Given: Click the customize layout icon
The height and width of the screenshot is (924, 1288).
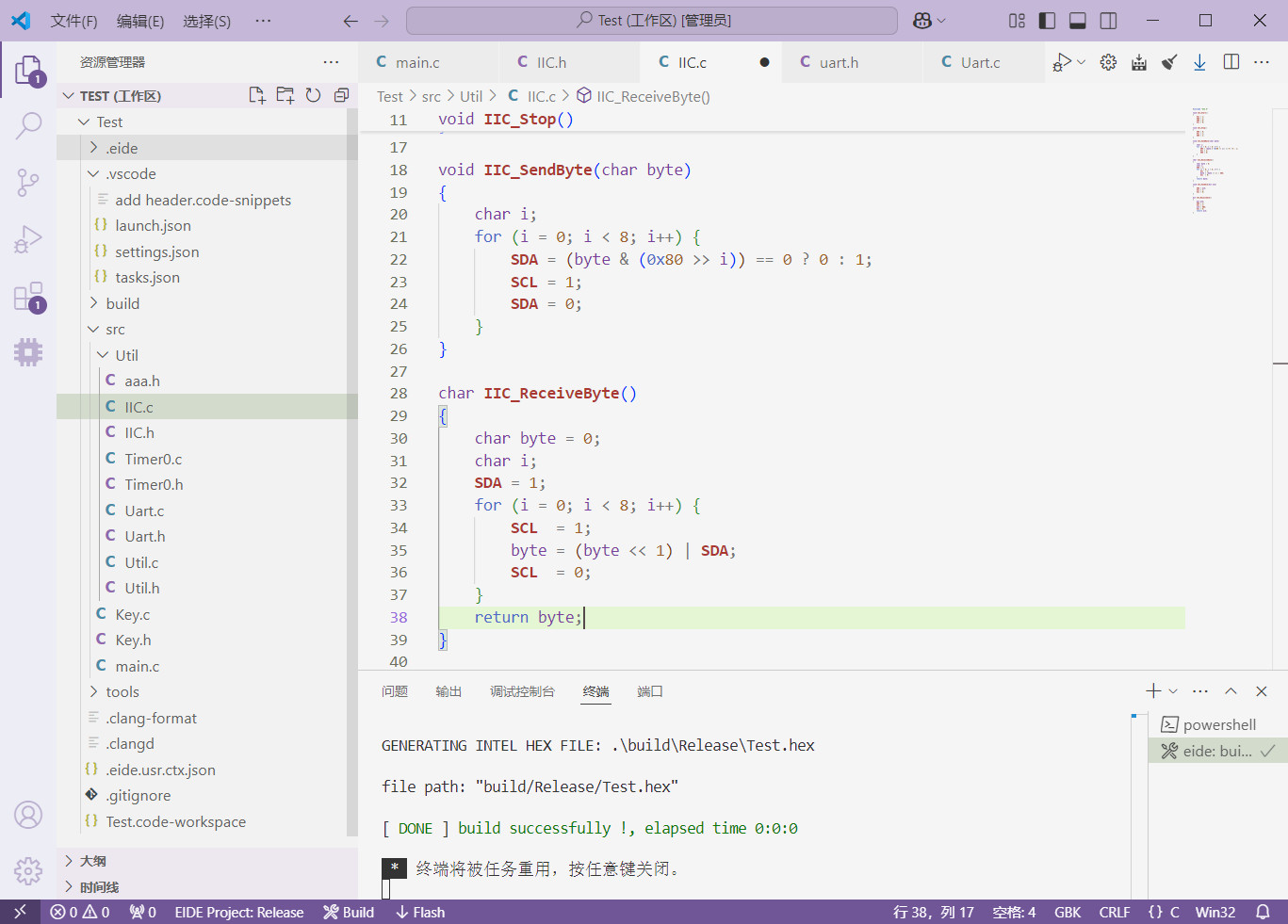Looking at the screenshot, I should click(x=1017, y=21).
